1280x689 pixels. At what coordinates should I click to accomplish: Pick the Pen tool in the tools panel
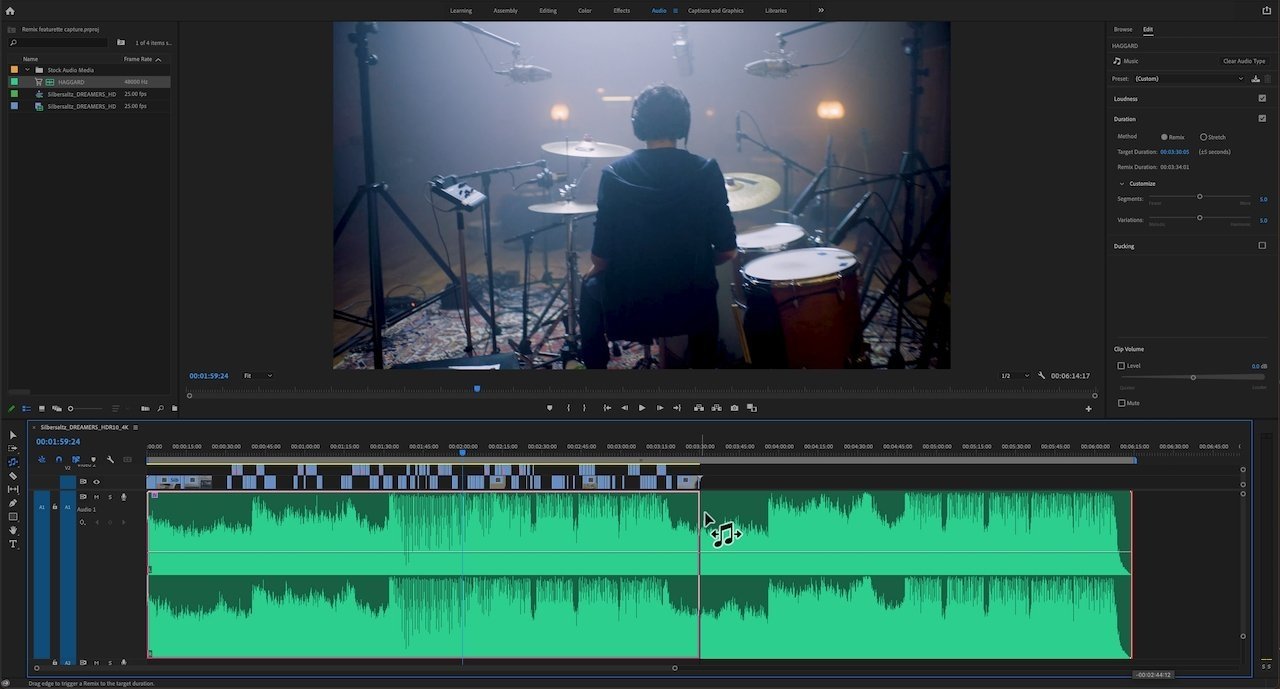(x=13, y=503)
